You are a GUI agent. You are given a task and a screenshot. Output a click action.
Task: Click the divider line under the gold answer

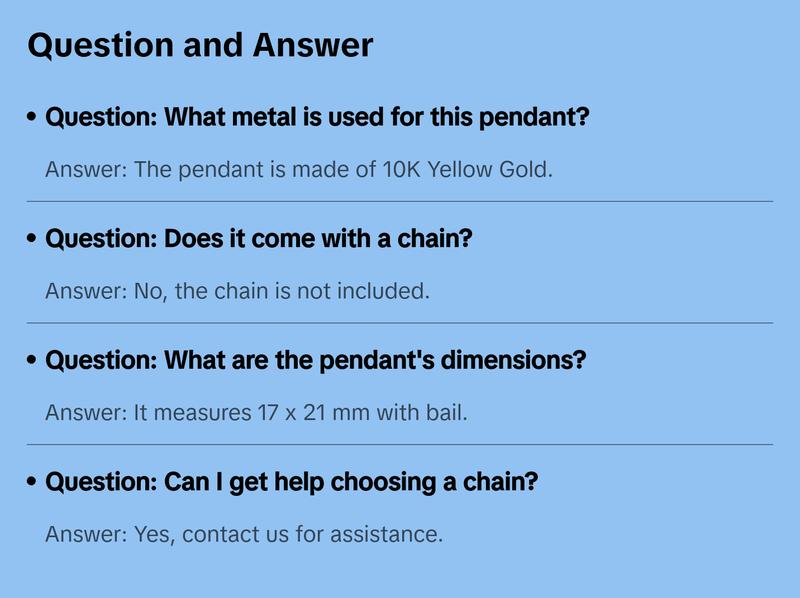[400, 201]
